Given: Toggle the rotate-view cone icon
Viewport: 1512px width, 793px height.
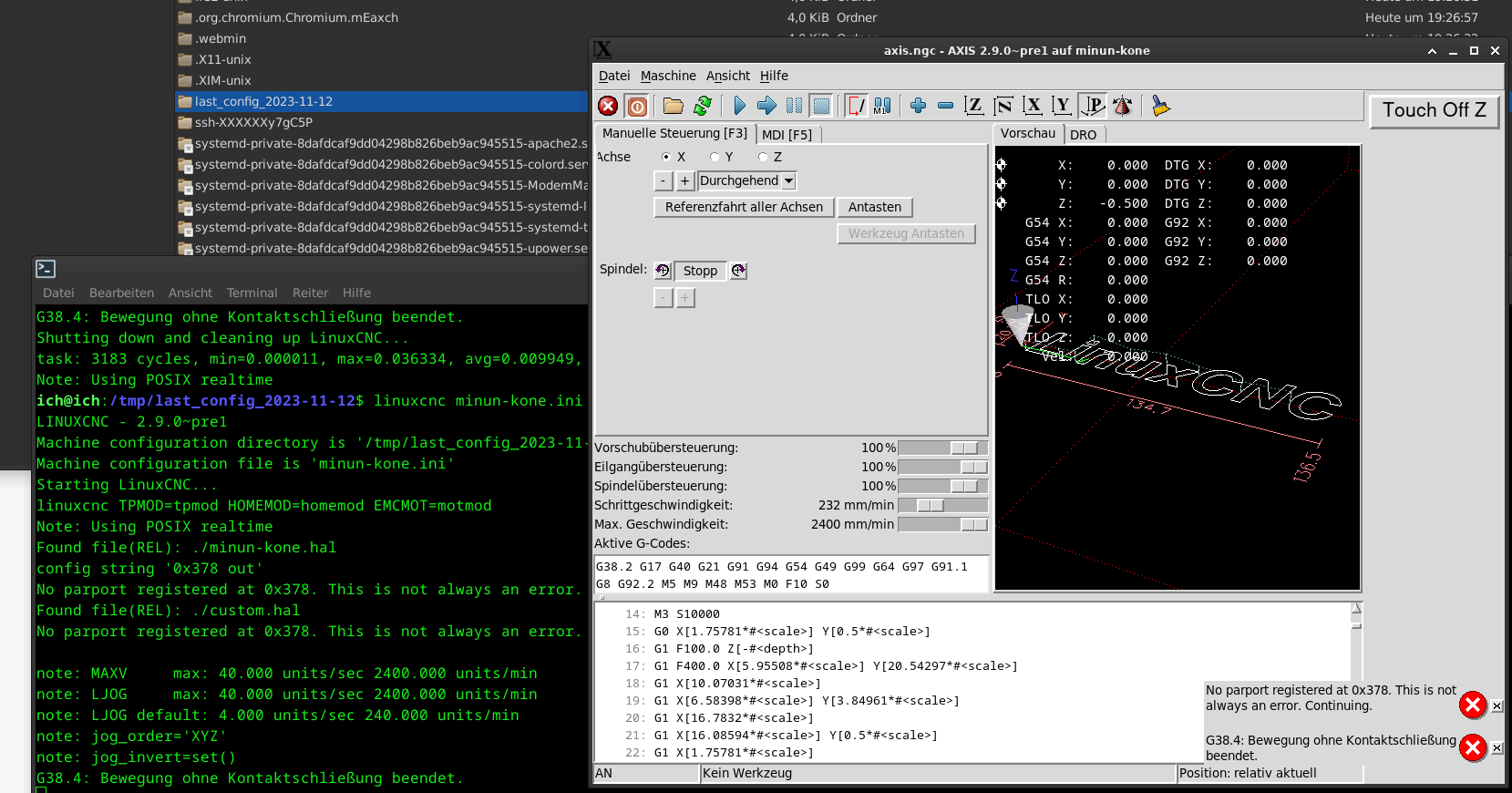Looking at the screenshot, I should tap(1123, 106).
